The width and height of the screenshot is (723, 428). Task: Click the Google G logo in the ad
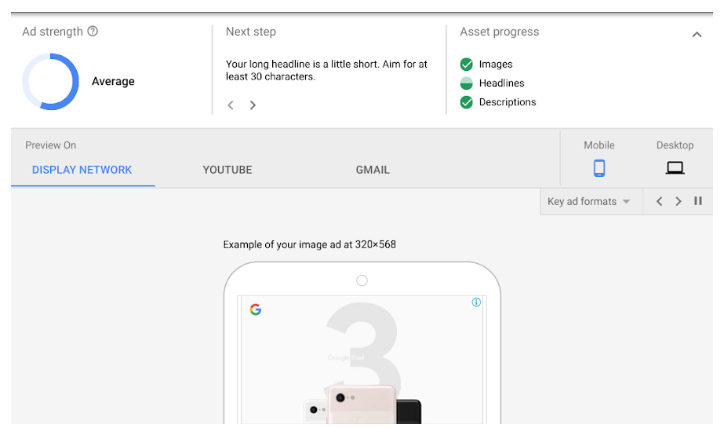(x=255, y=309)
